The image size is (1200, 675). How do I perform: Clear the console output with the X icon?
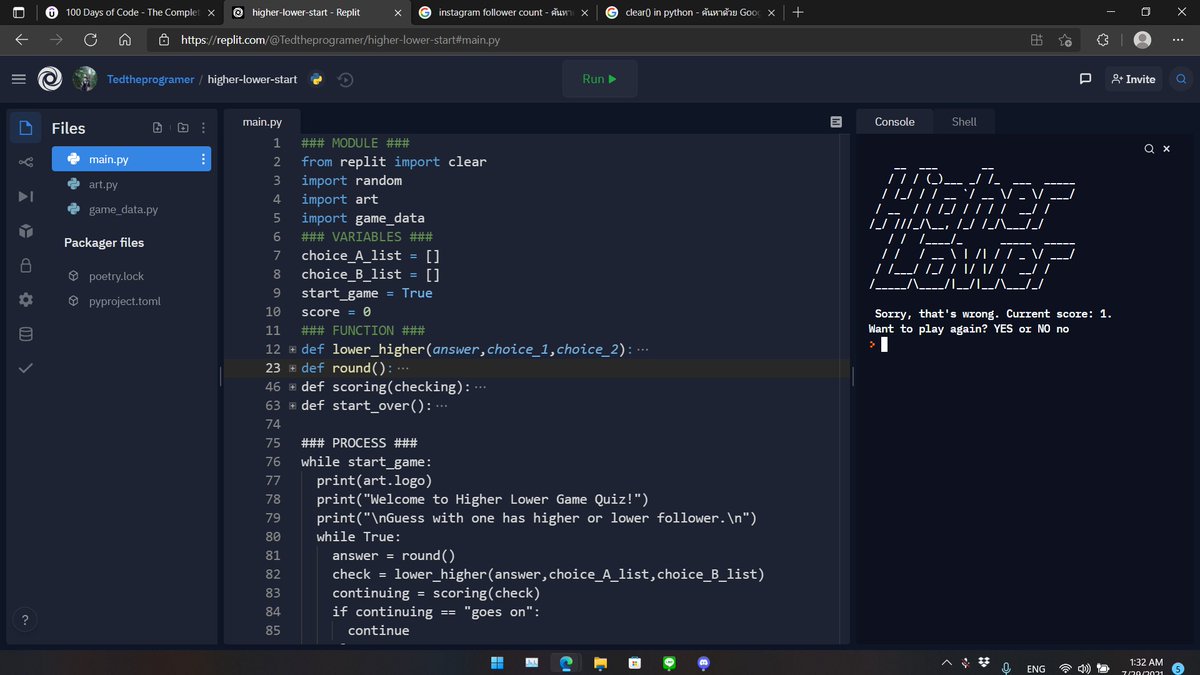pyautogui.click(x=1165, y=147)
